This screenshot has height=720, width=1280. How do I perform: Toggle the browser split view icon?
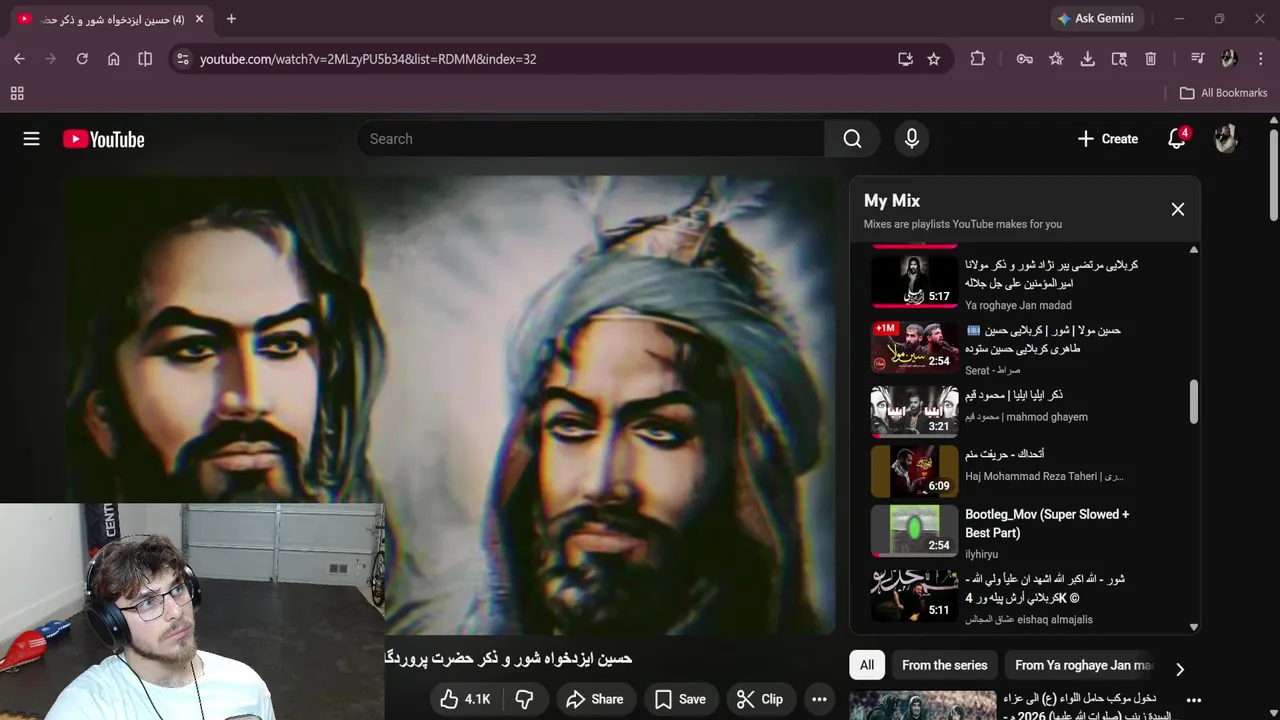coord(145,59)
